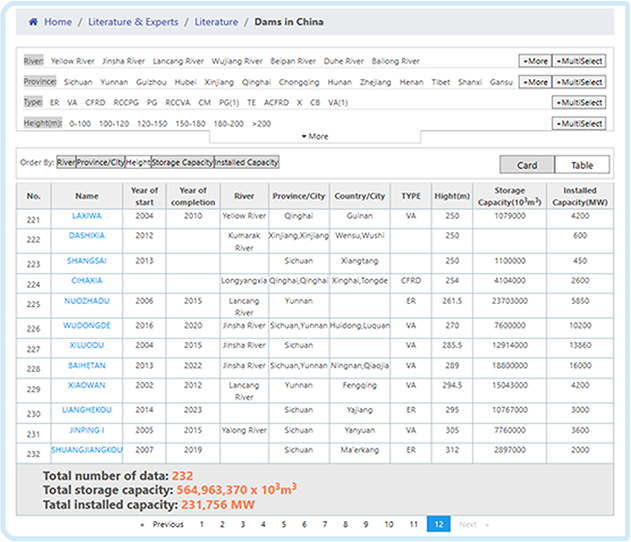Filter by Yellow River
631x542 pixels.
[x=71, y=61]
